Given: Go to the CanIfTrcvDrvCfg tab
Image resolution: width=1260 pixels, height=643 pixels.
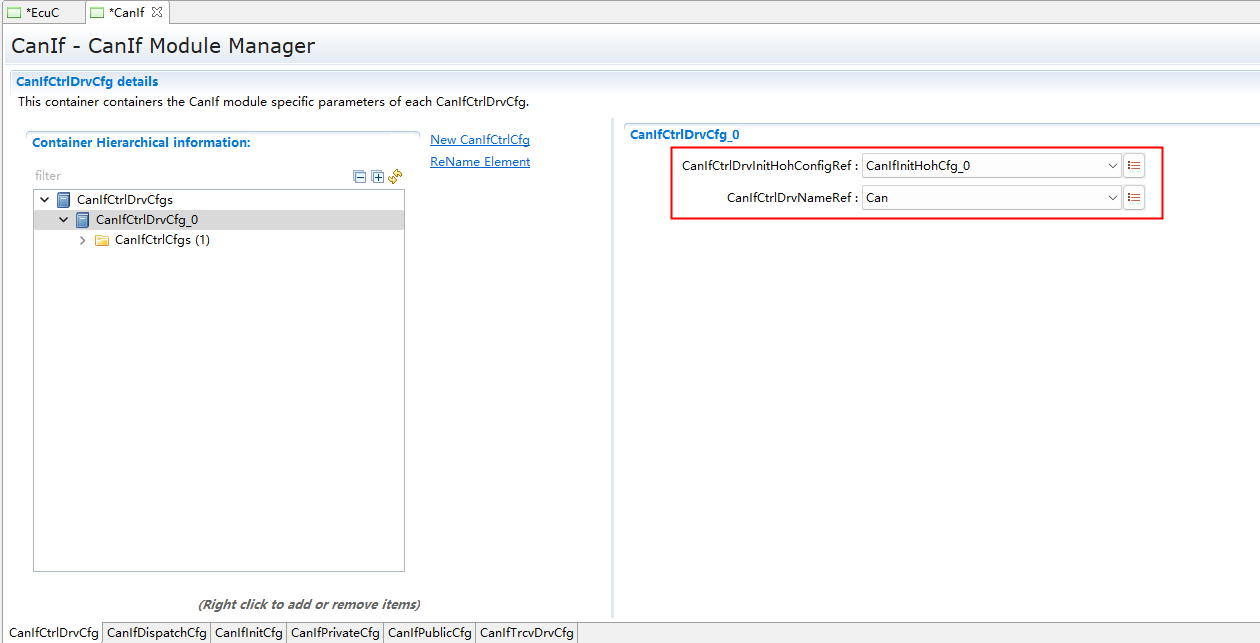Looking at the screenshot, I should [526, 633].
